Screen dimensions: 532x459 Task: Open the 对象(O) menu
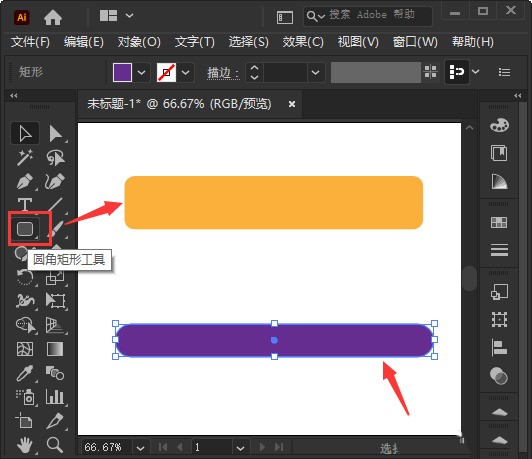coord(139,42)
